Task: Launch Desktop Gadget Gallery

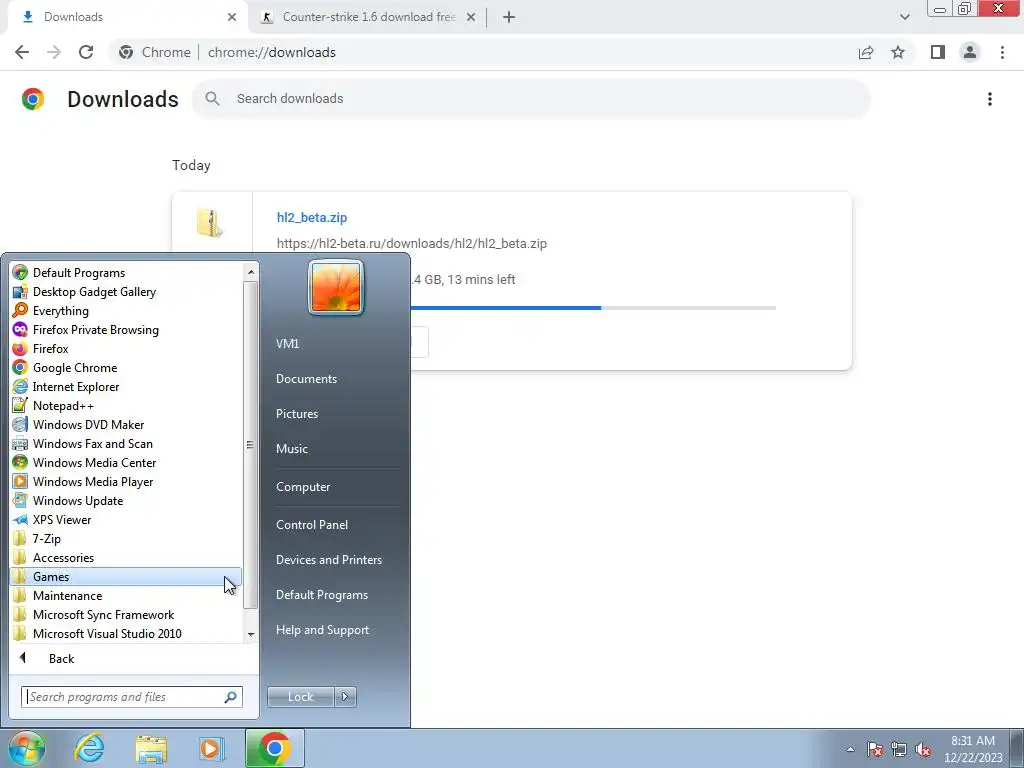Action: click(94, 292)
